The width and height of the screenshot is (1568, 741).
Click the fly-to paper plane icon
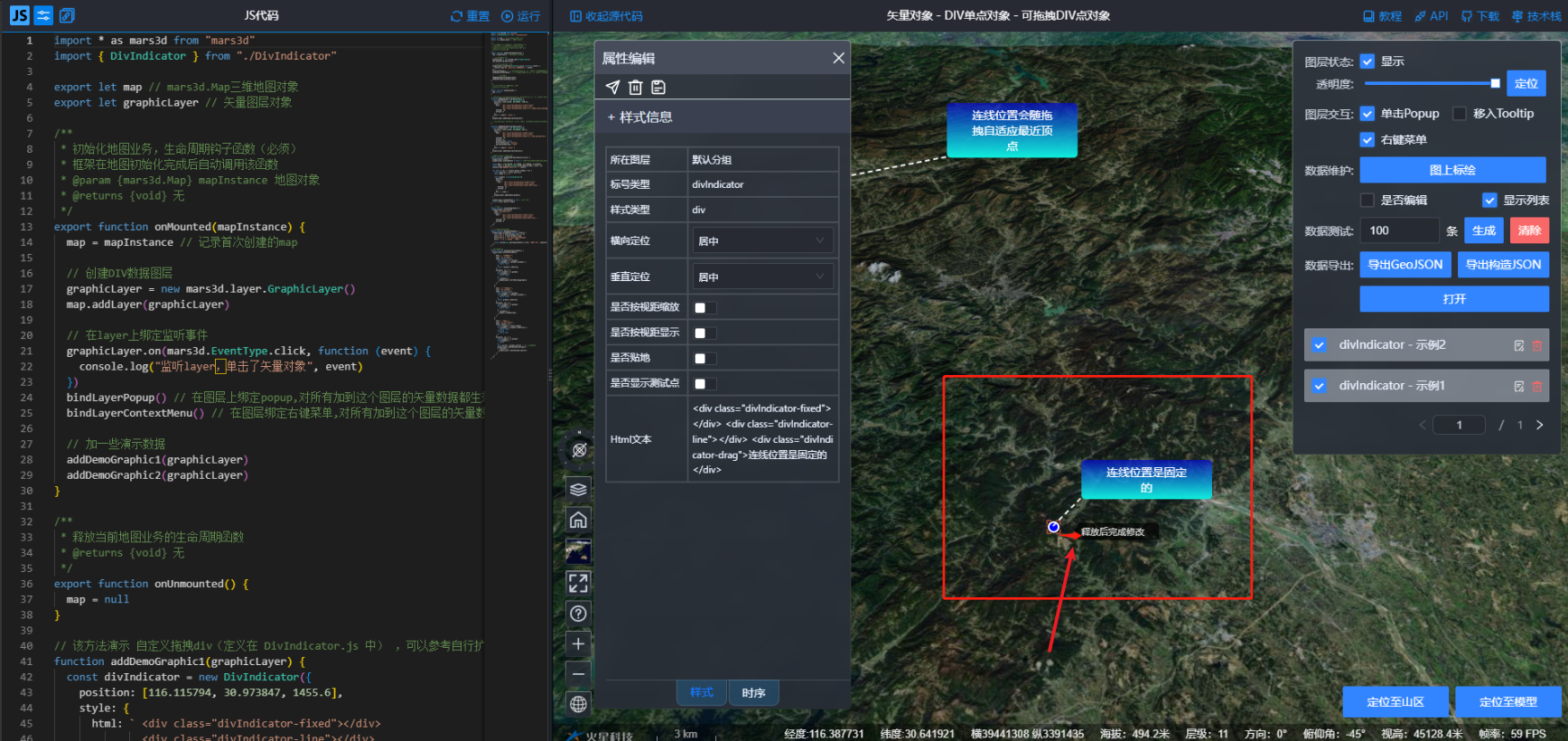tap(612, 87)
